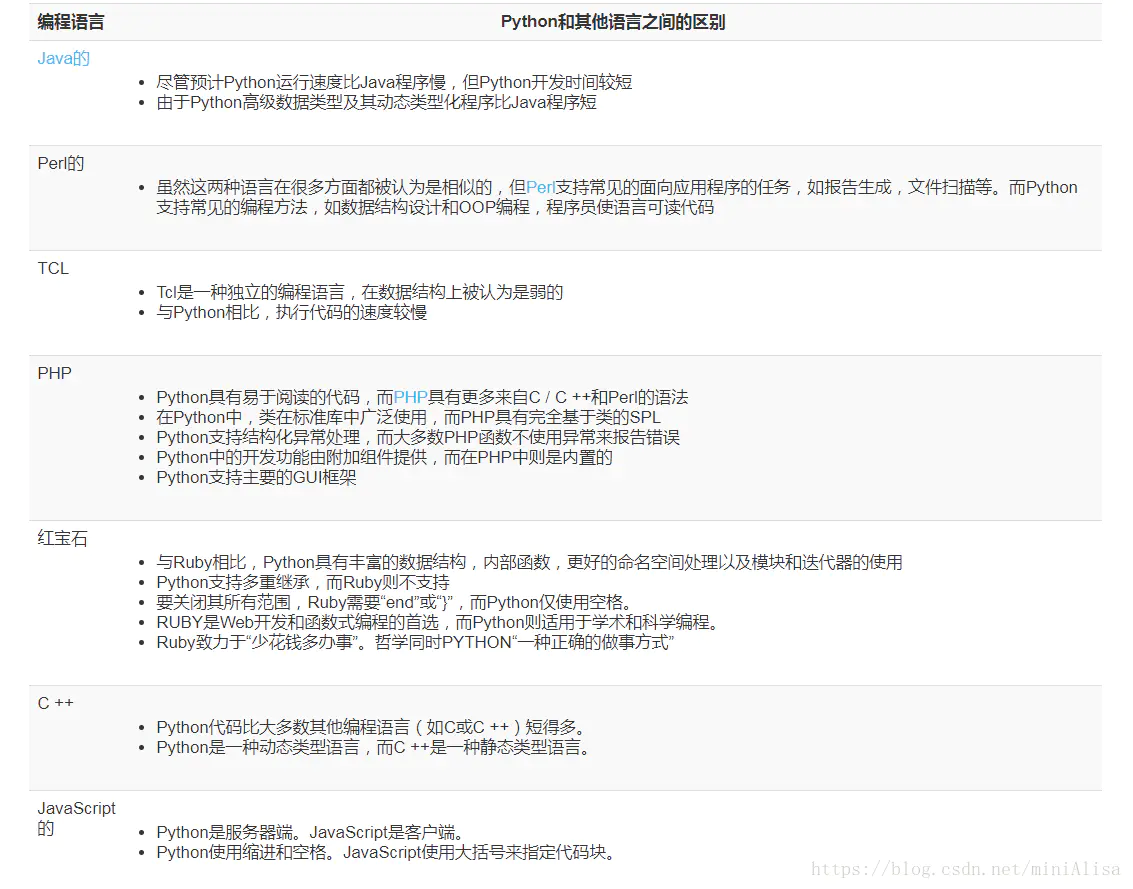Select the PHP row label

tap(54, 373)
